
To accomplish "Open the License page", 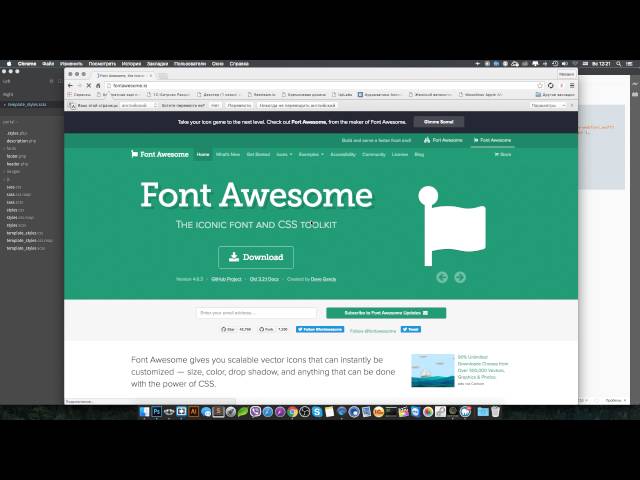I will [400, 154].
